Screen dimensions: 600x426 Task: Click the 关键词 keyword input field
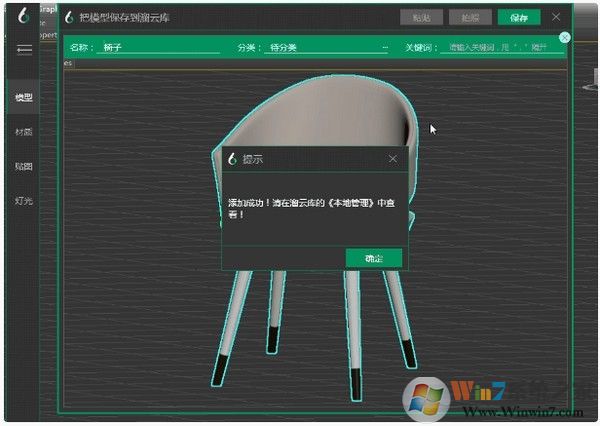click(502, 47)
